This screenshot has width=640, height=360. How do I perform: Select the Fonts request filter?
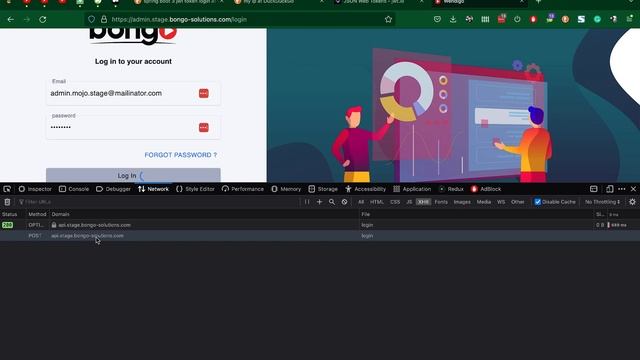point(441,202)
